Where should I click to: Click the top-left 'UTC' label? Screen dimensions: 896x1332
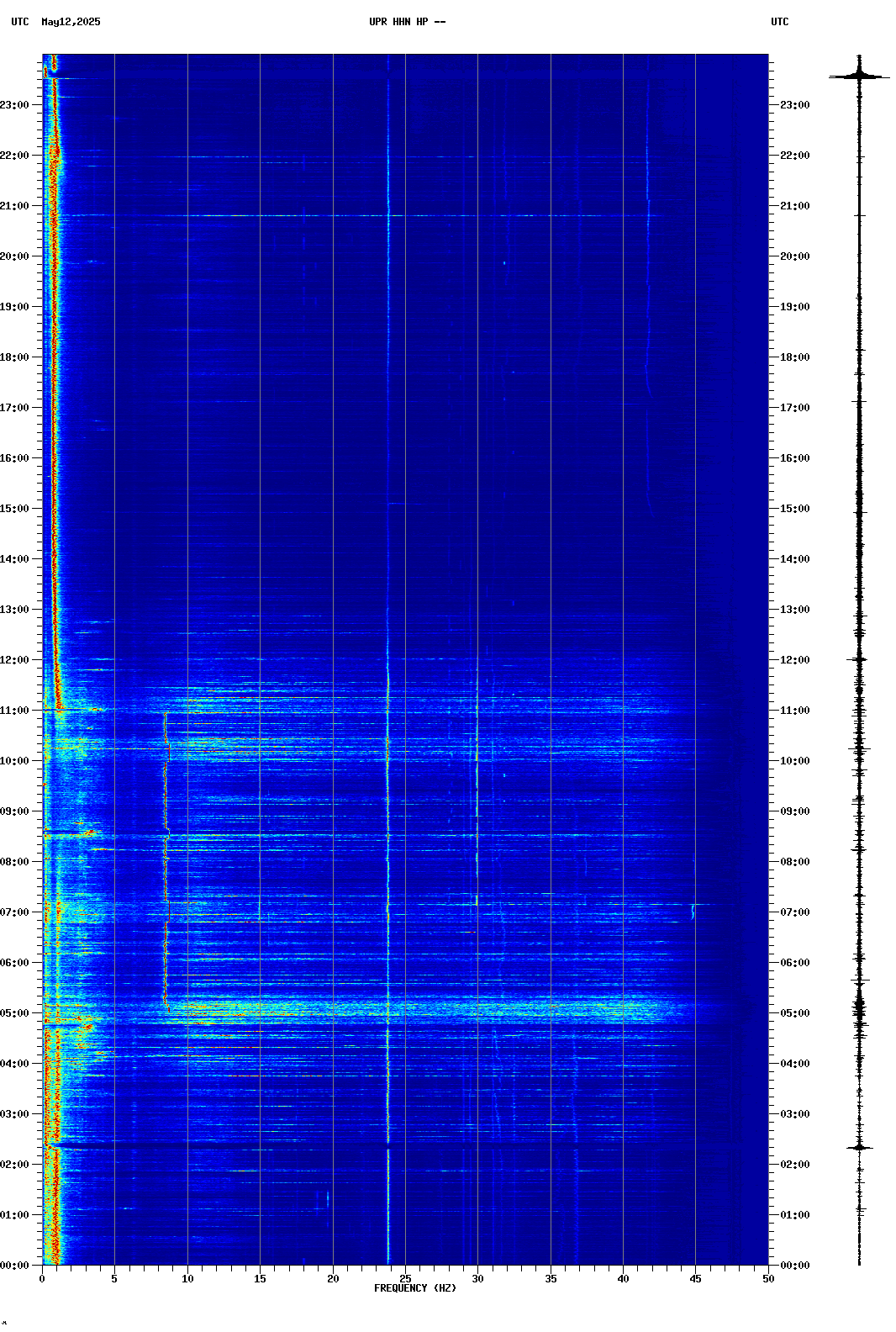[x=20, y=22]
